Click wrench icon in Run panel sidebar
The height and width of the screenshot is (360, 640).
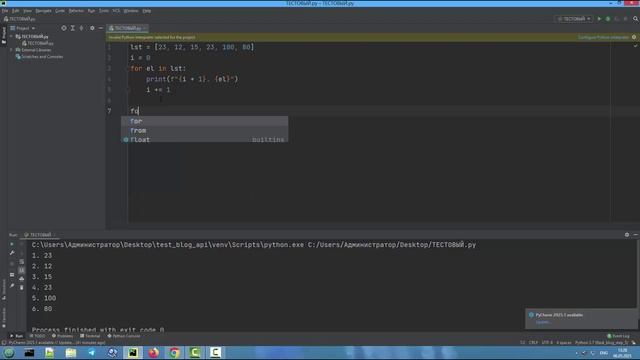[x=12, y=253]
